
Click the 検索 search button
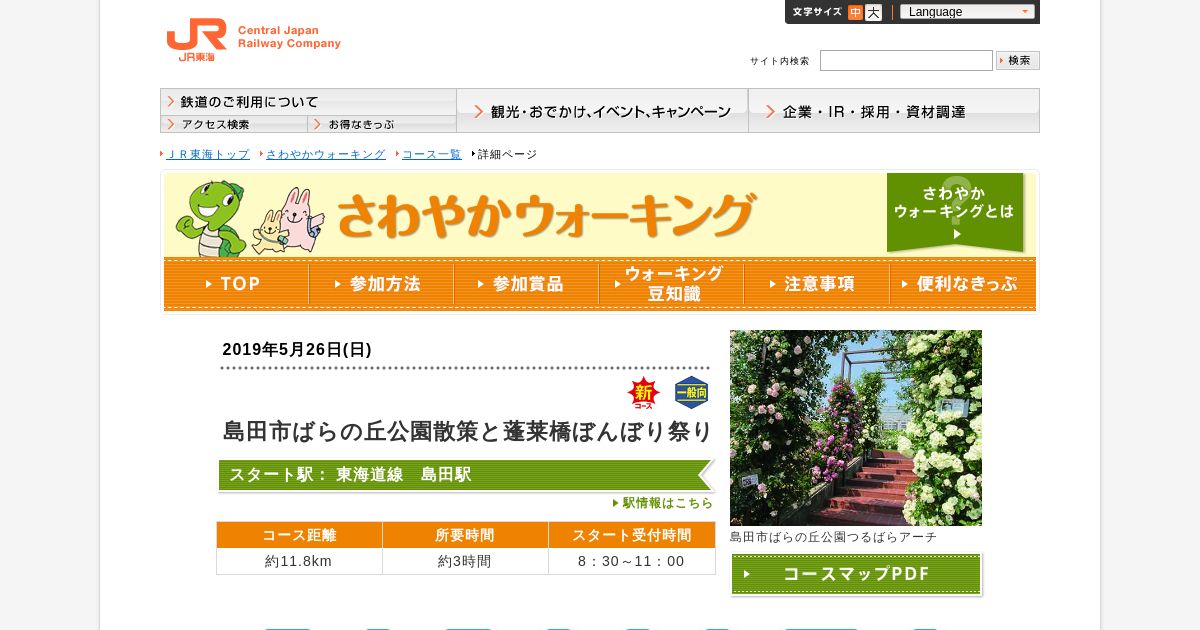pos(1018,60)
